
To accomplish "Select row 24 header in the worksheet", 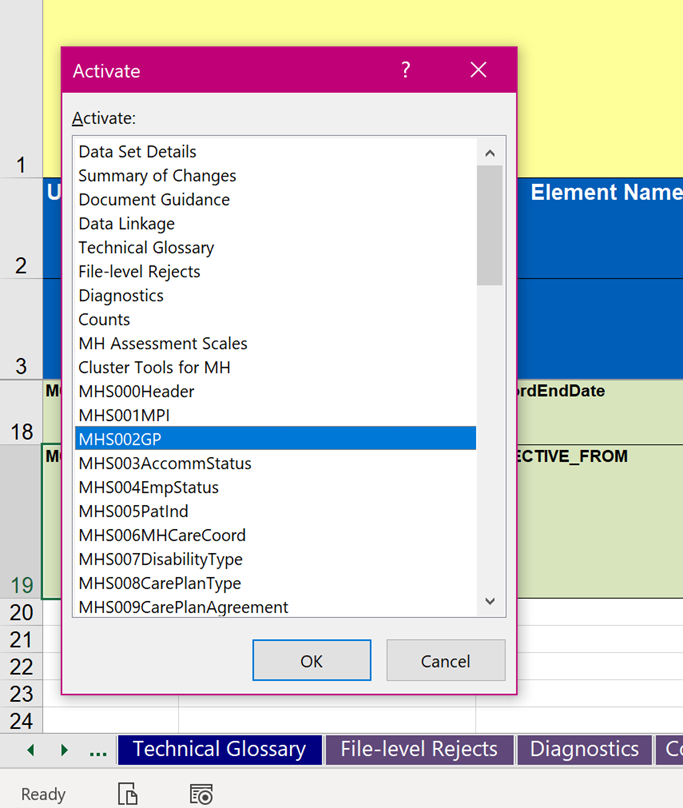I will [x=21, y=720].
